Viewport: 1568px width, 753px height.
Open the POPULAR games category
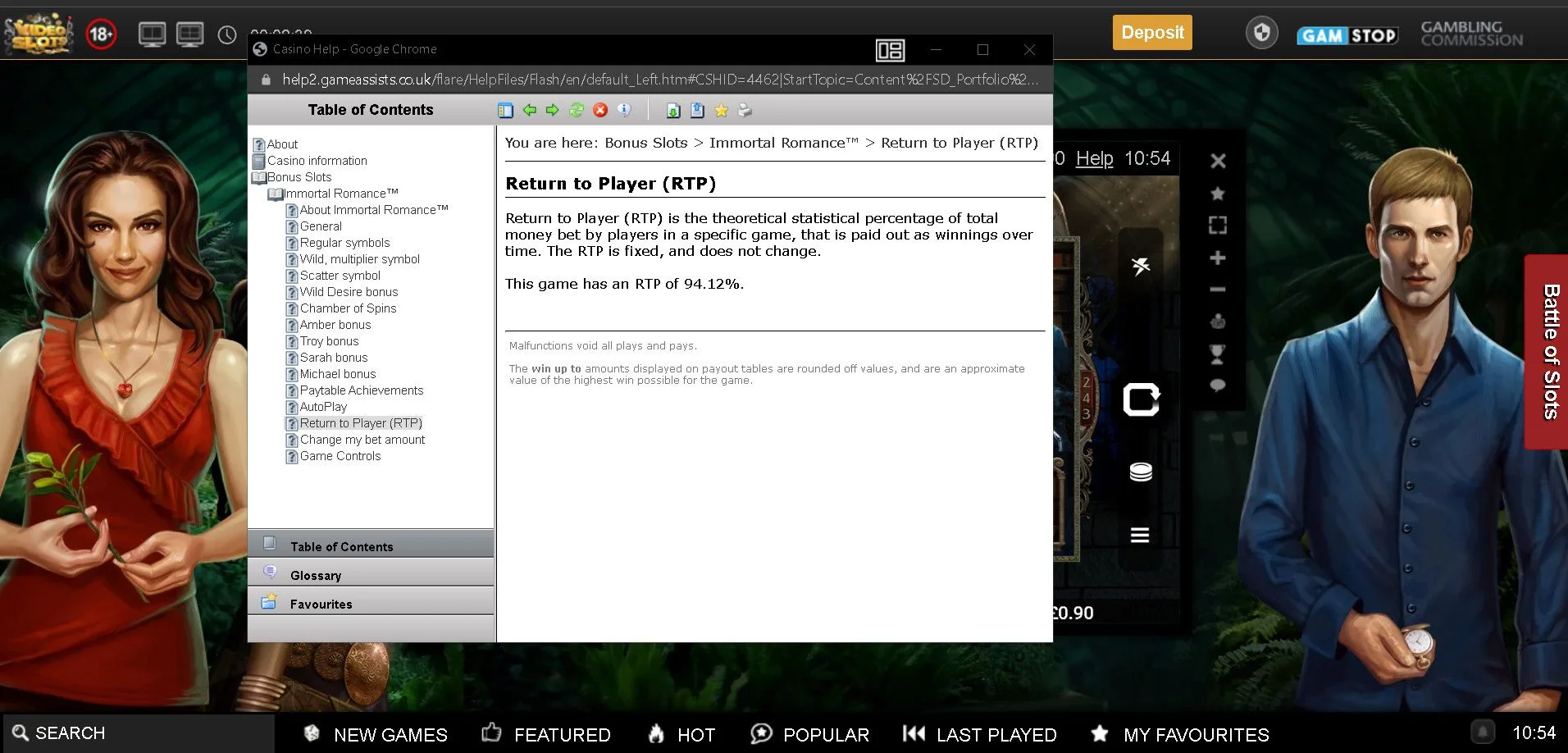pyautogui.click(x=810, y=734)
